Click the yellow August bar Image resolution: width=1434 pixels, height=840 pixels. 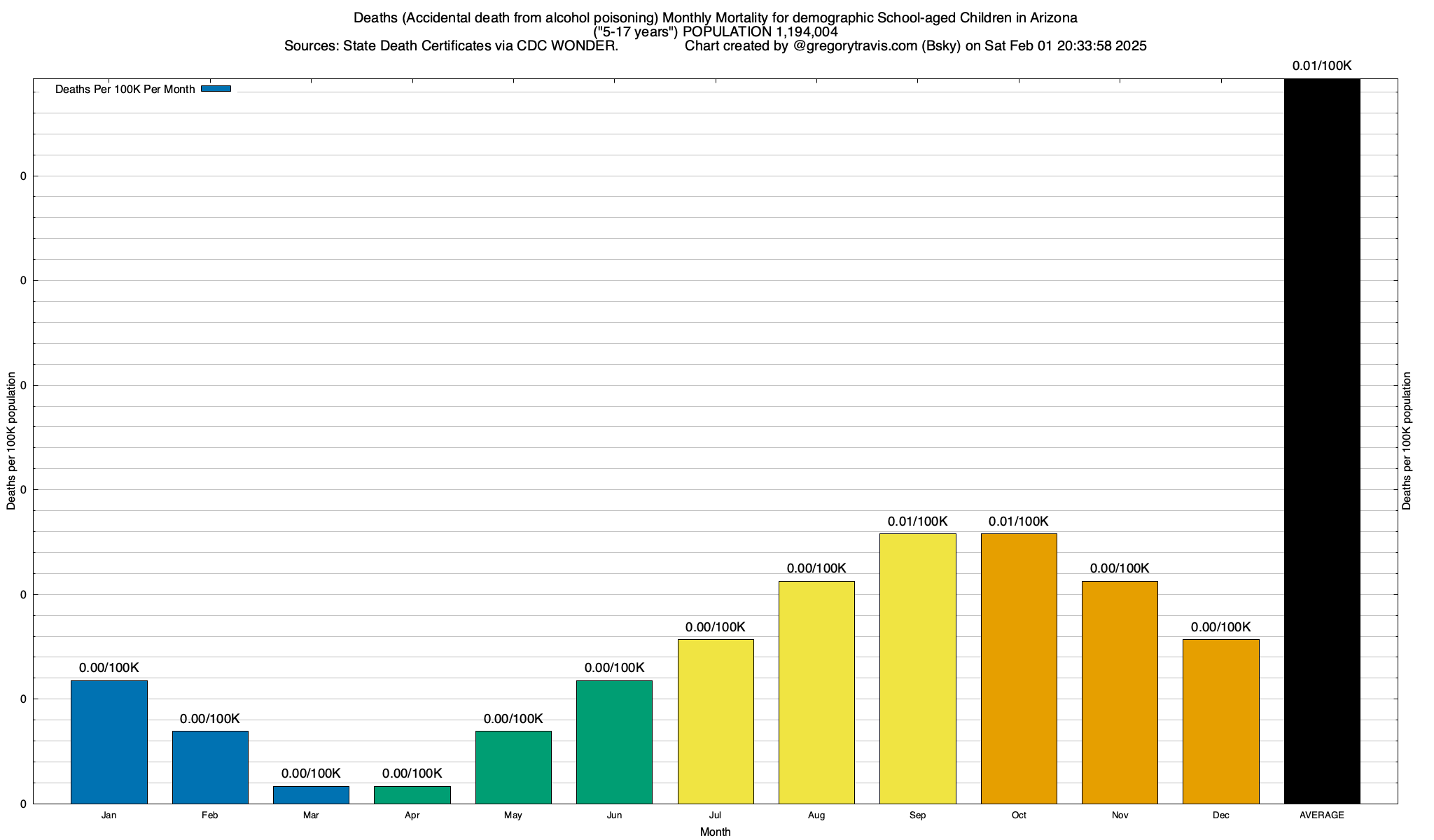pos(816,692)
